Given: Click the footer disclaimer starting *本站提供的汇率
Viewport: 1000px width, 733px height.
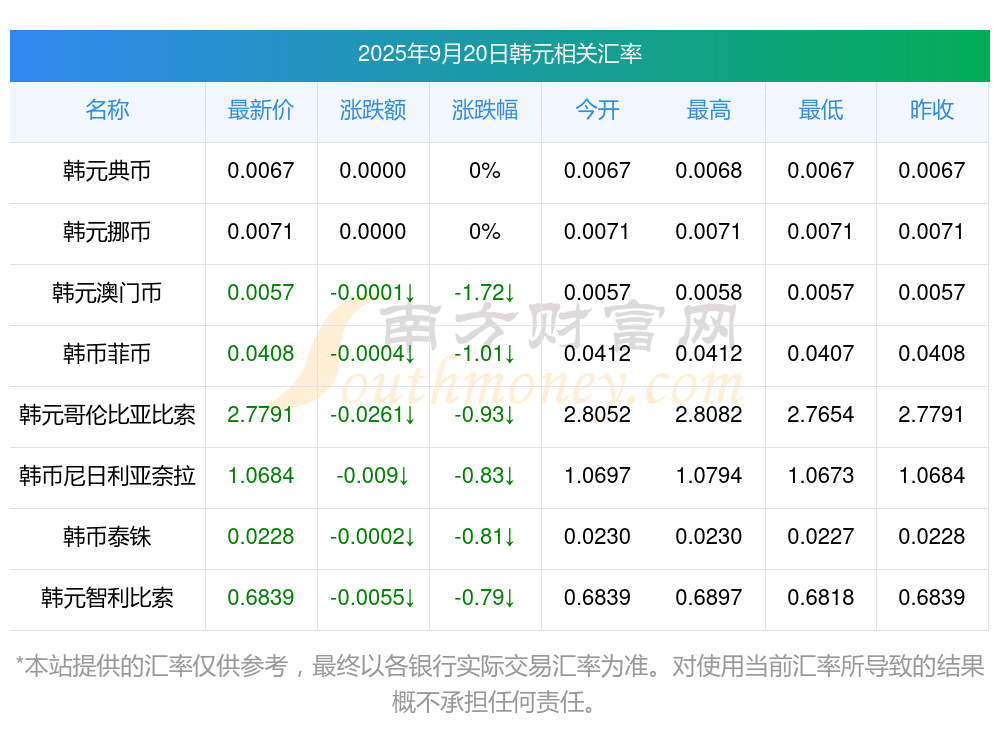Looking at the screenshot, I should point(499,684).
